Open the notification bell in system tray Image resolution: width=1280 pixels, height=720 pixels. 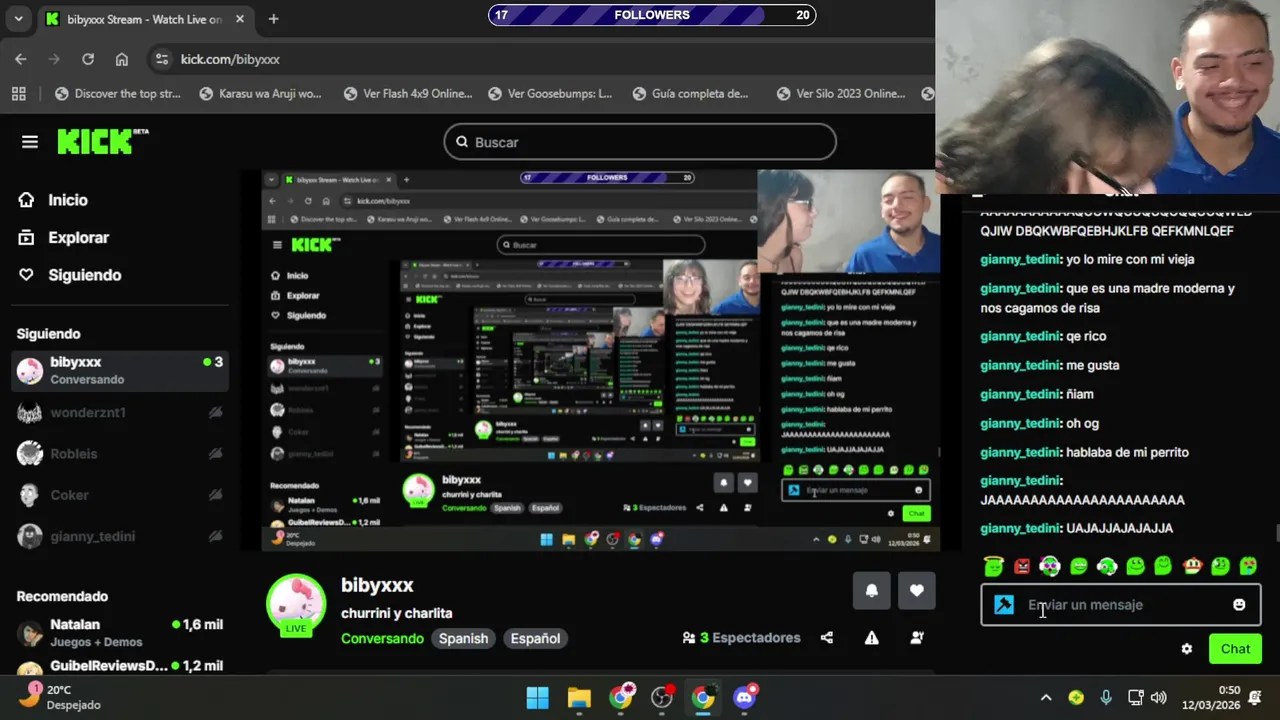(1256, 698)
